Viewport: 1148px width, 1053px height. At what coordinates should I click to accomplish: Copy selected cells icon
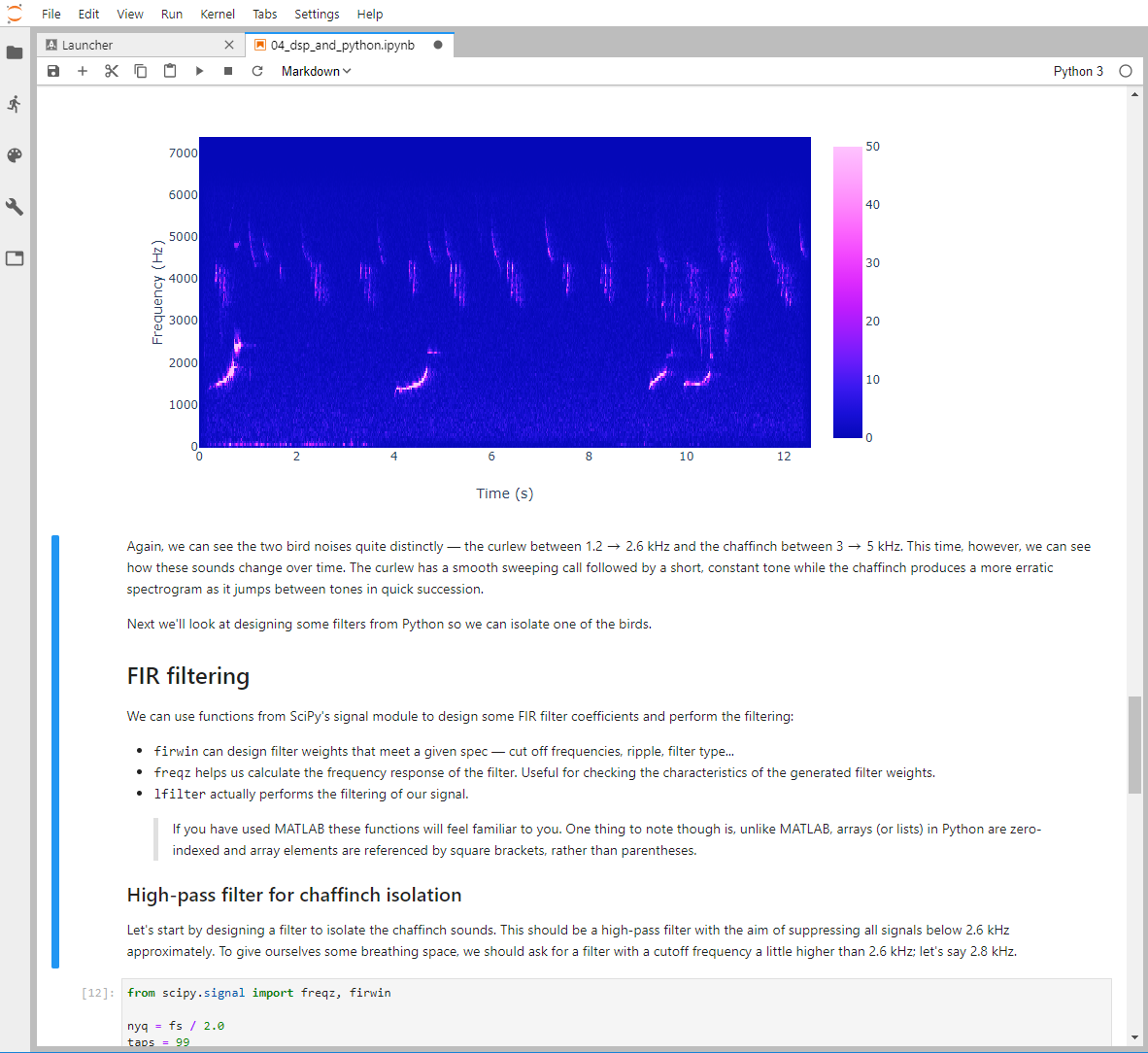141,71
